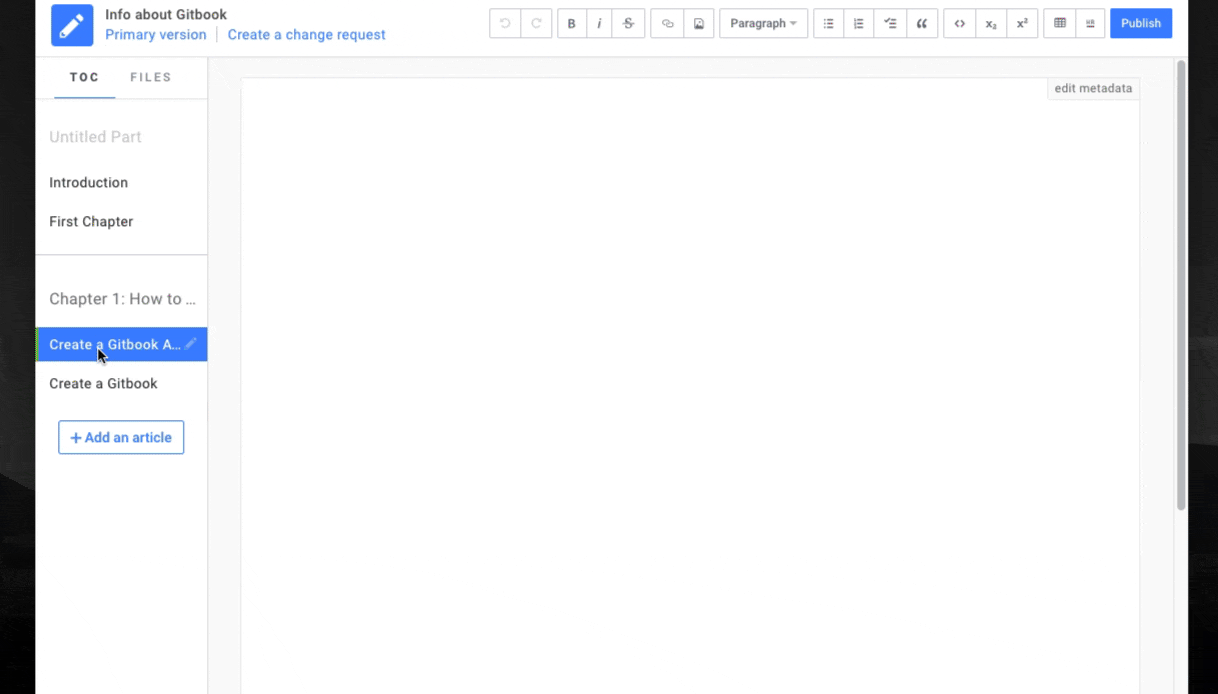Click the redo arrow icon

click(x=536, y=23)
